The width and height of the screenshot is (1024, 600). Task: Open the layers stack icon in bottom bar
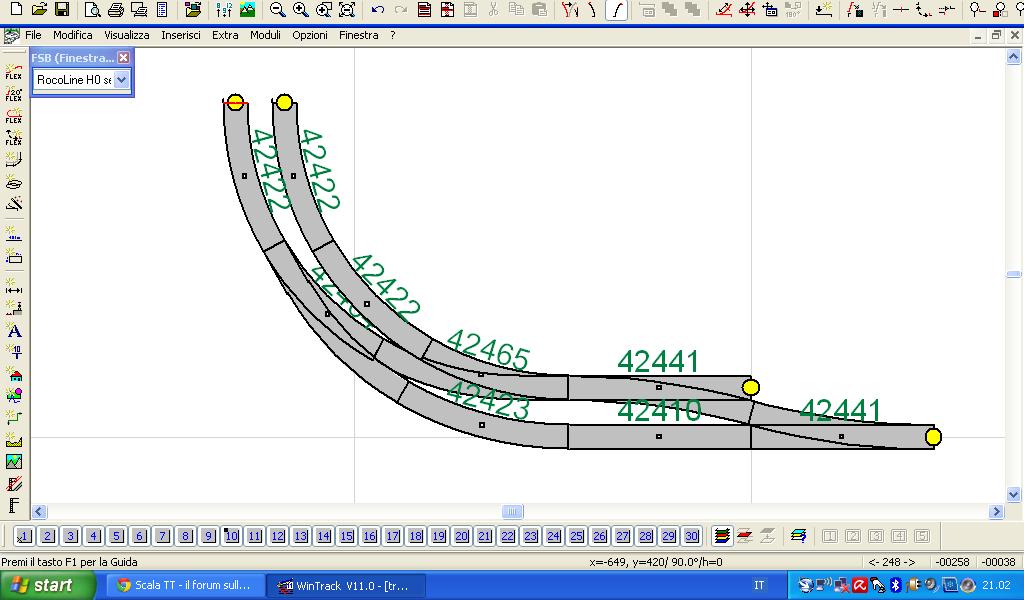coord(722,536)
